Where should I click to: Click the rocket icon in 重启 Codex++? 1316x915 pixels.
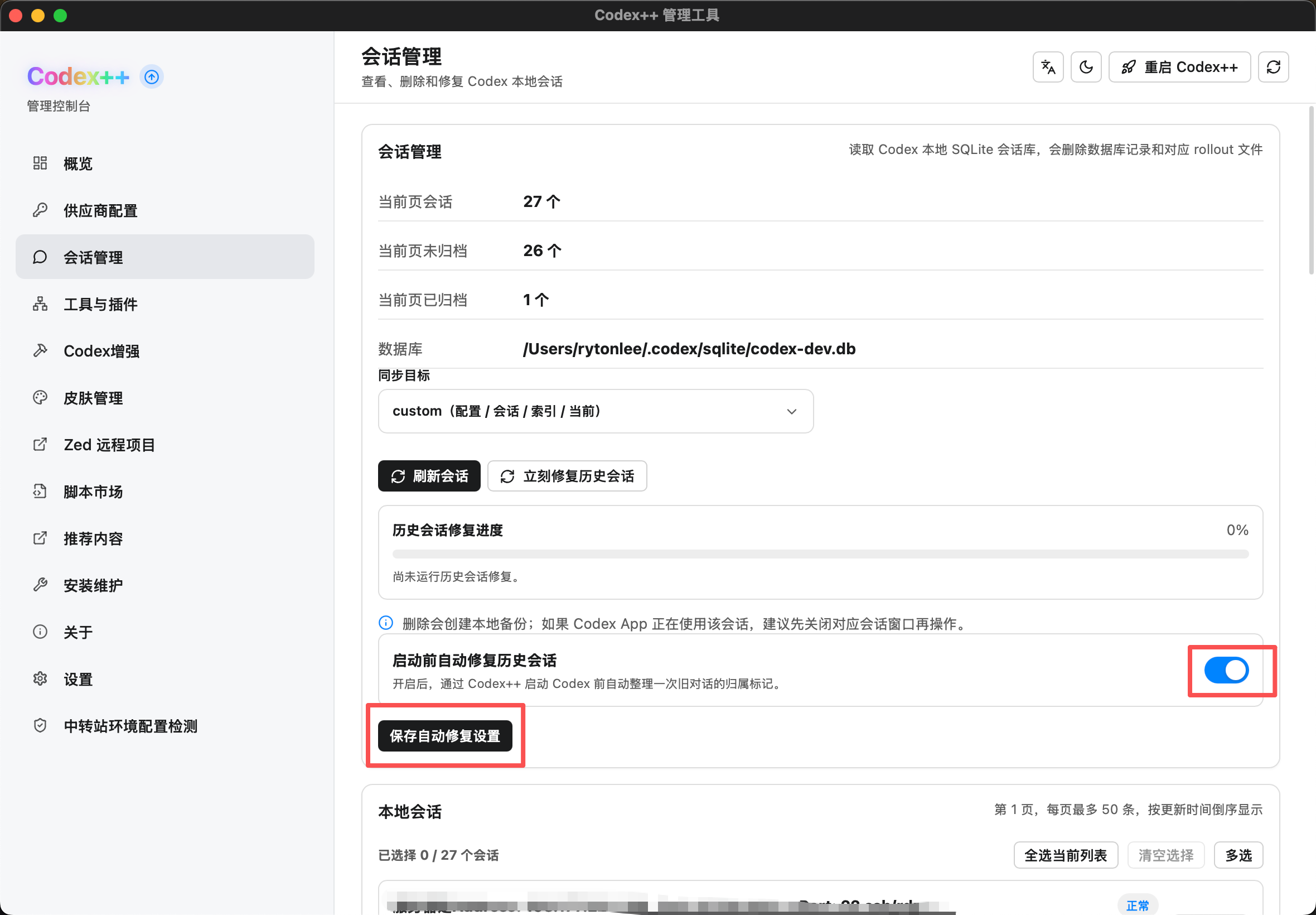pos(1128,67)
